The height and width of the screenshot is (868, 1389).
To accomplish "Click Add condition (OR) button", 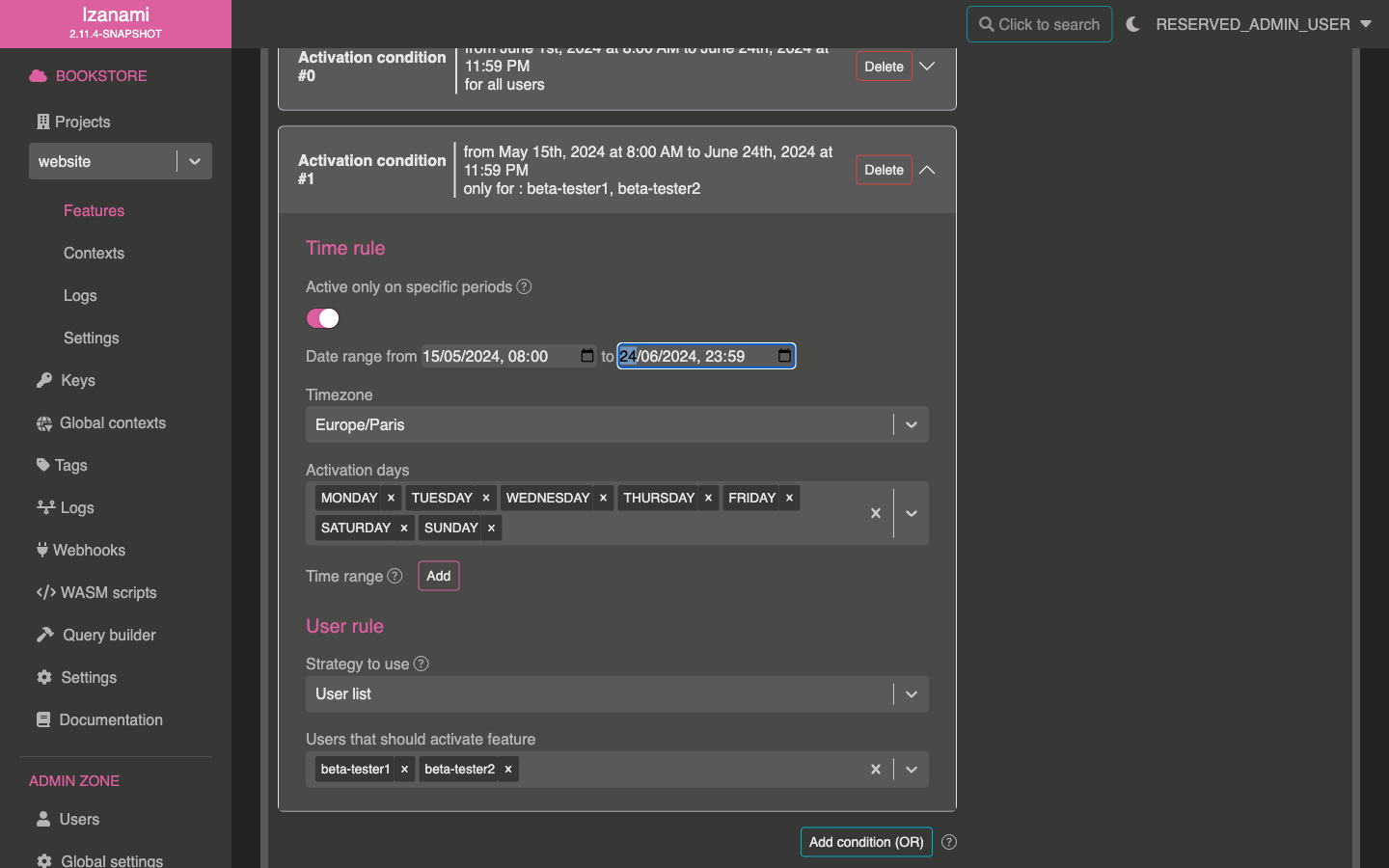I will tap(865, 842).
